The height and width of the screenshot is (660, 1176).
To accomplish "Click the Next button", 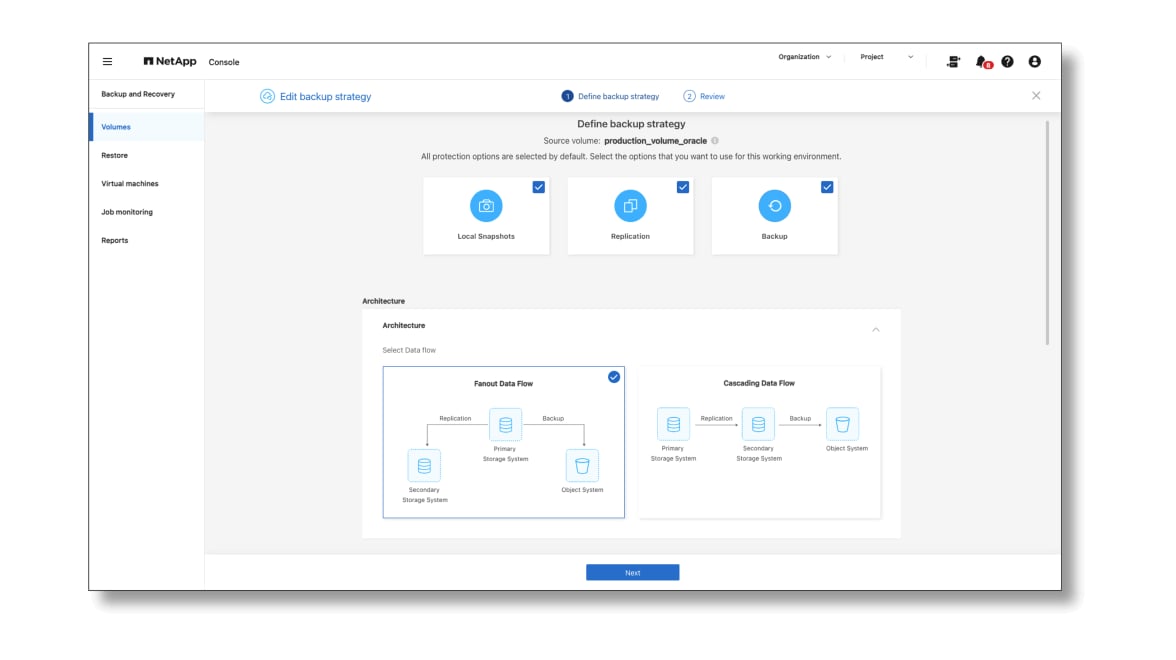I will click(x=632, y=572).
